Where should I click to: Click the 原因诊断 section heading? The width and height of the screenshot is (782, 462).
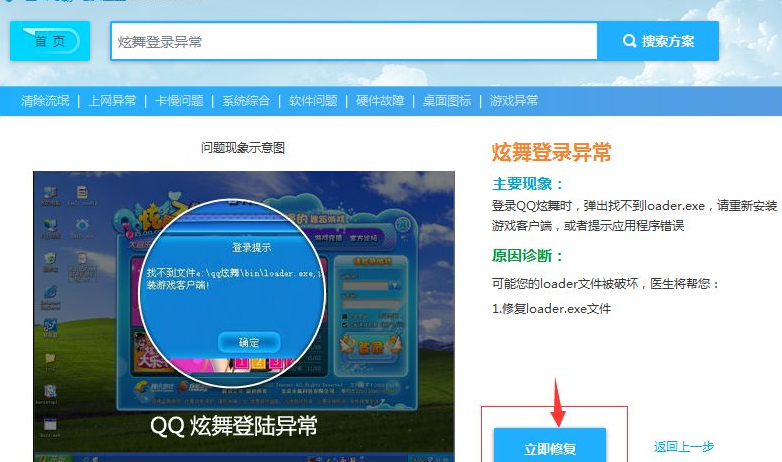point(528,255)
